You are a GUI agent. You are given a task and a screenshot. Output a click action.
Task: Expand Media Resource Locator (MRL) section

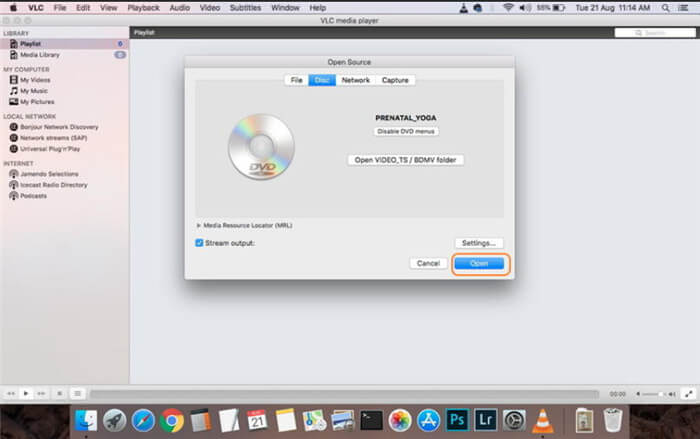pos(198,225)
